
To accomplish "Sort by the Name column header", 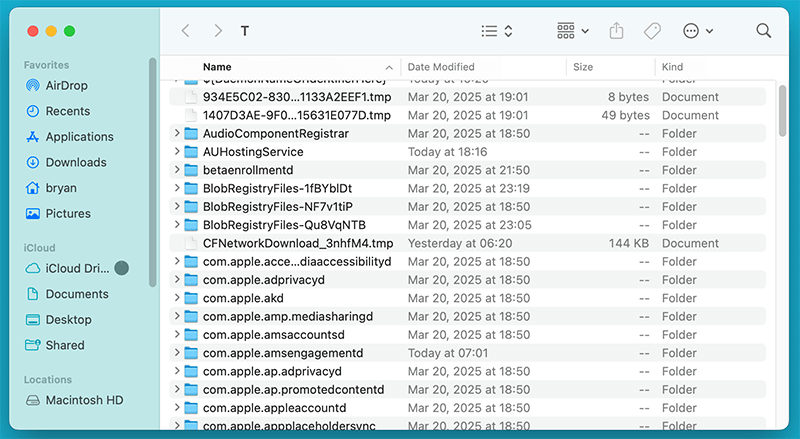I will pos(217,67).
